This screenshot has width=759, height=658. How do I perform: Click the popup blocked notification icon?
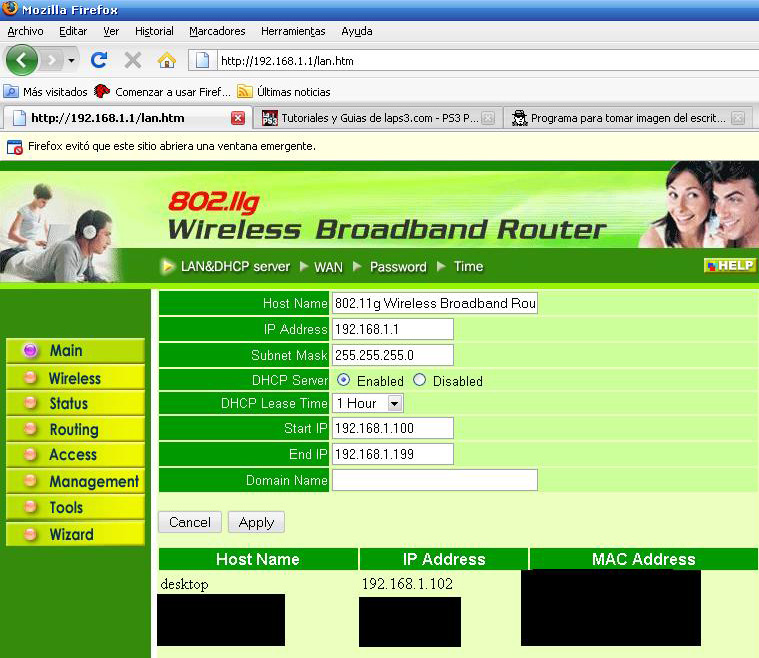(x=15, y=146)
